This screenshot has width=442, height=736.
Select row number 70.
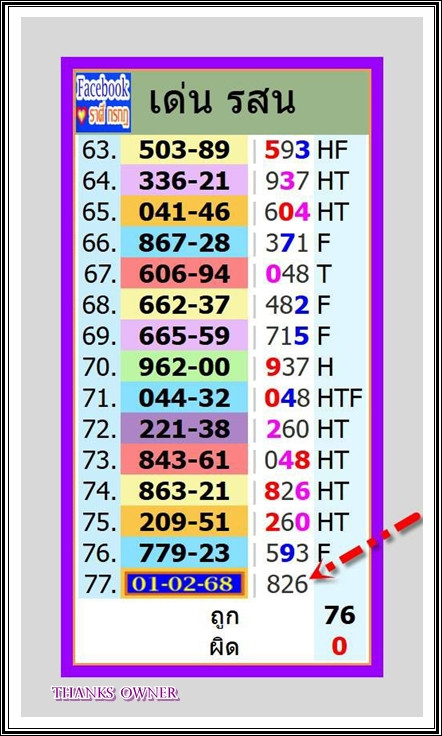point(99,367)
